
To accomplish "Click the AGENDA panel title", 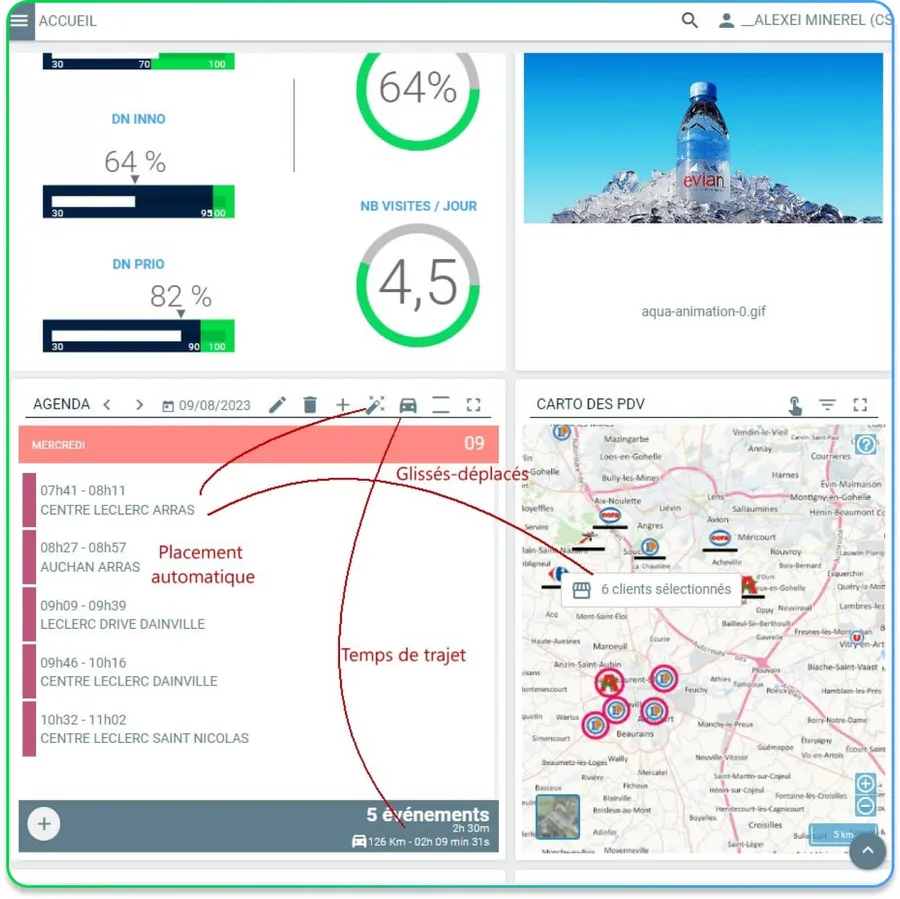I will pos(61,404).
